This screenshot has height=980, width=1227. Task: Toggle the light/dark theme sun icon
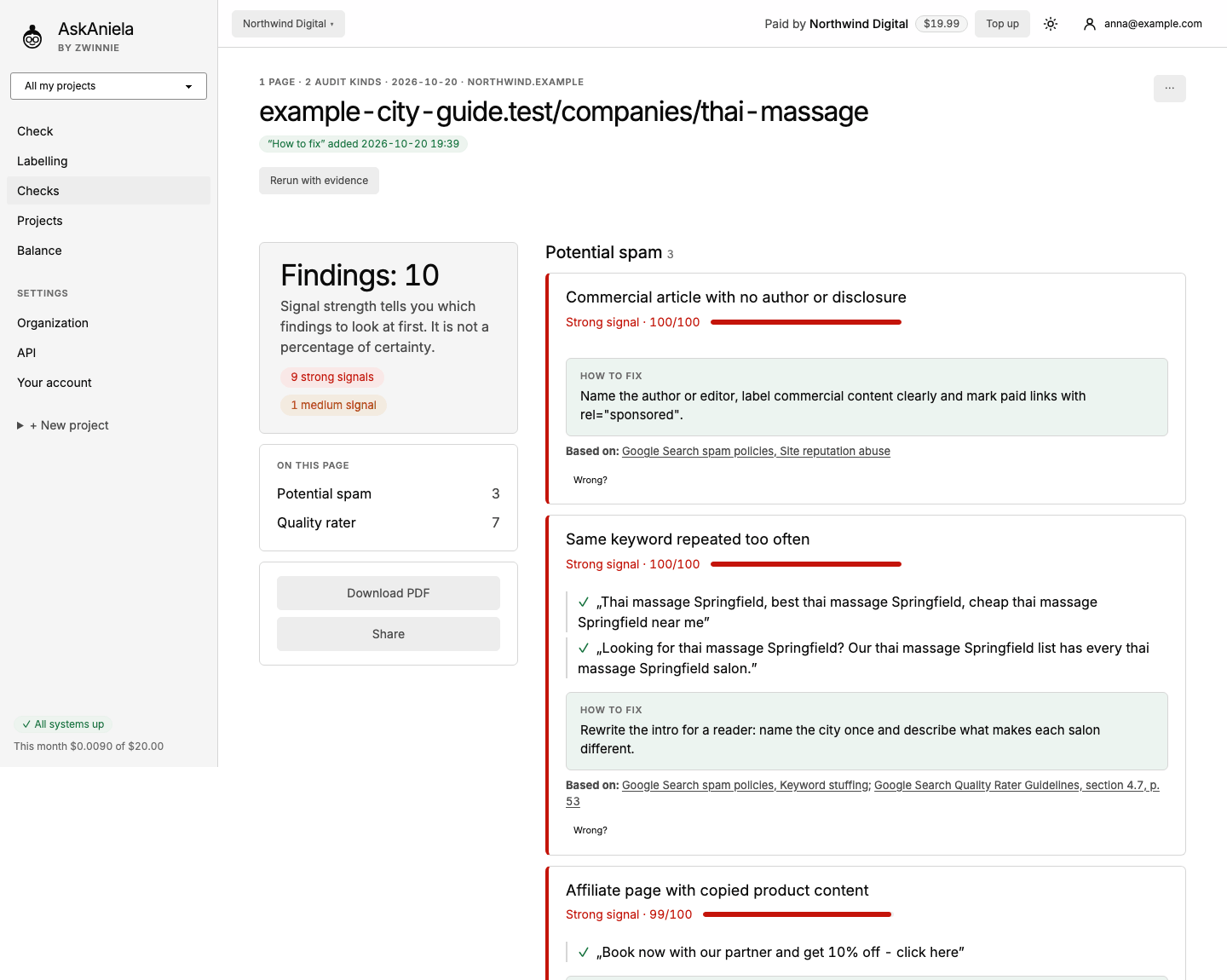(x=1051, y=24)
